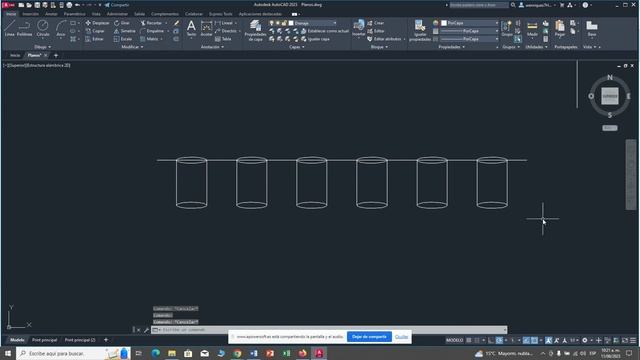This screenshot has height=360, width=640.
Task: Click the Dejar de compartir button
Action: pos(369,337)
